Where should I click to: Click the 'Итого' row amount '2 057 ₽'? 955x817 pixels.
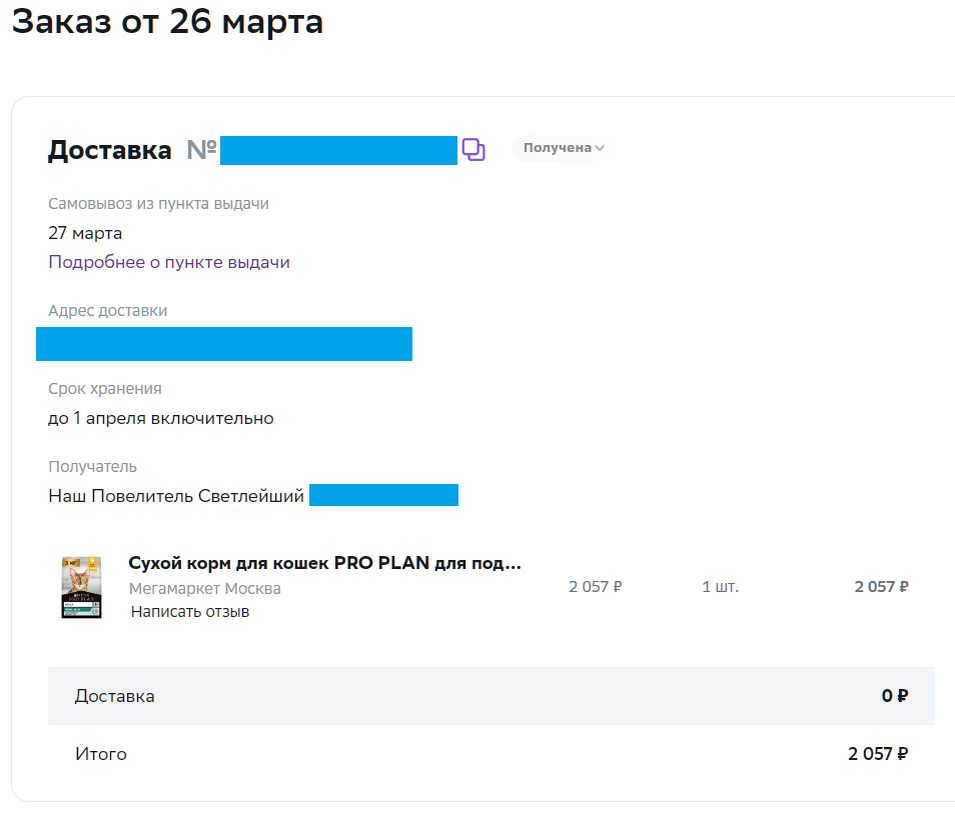point(878,754)
